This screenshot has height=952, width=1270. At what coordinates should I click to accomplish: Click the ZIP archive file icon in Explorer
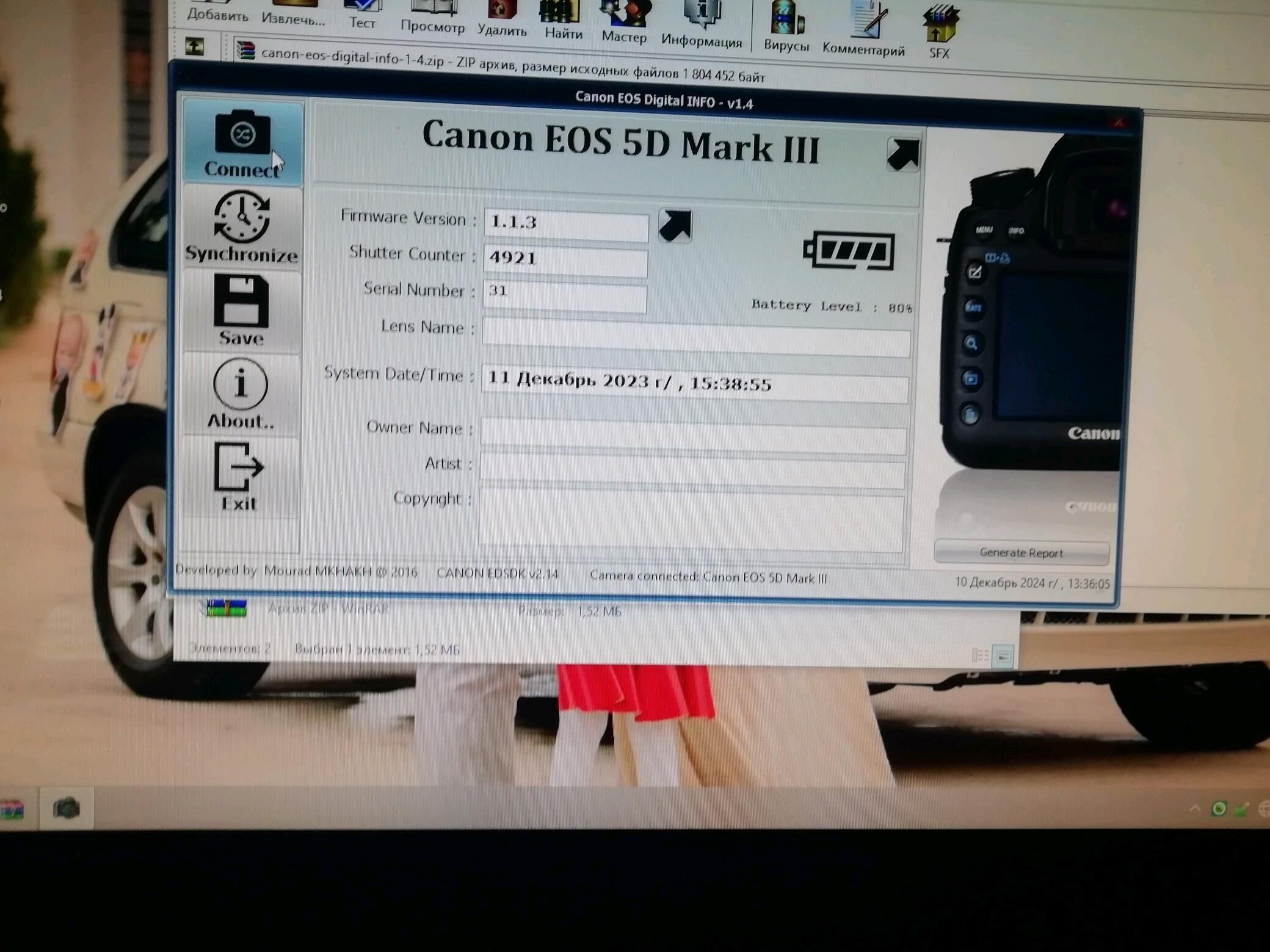pos(226,608)
